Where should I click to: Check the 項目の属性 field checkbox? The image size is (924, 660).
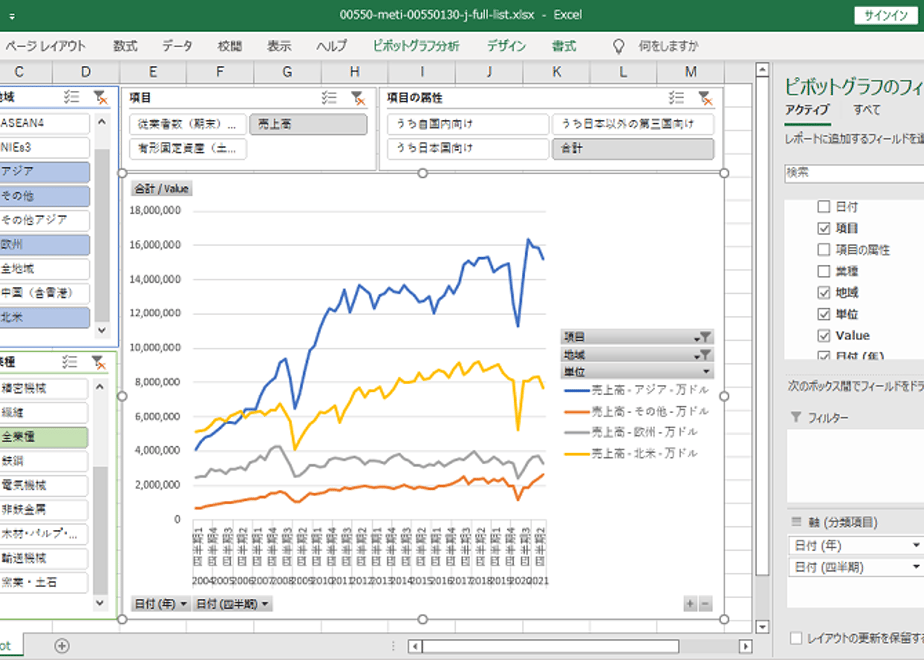pyautogui.click(x=824, y=250)
